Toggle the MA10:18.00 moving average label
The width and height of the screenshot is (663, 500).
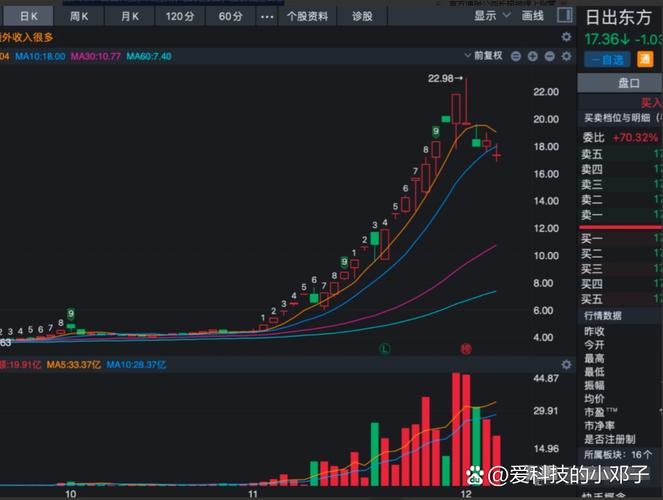(40, 56)
